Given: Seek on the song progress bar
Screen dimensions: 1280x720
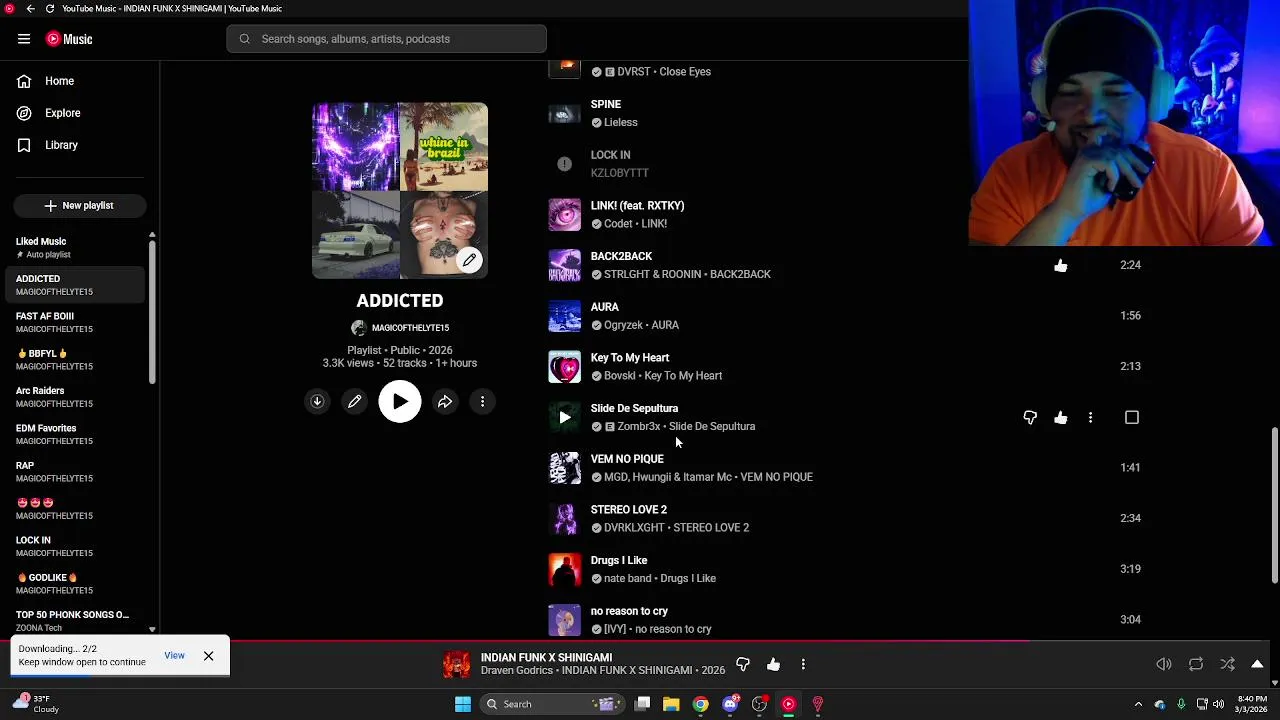Looking at the screenshot, I should coord(640,641).
